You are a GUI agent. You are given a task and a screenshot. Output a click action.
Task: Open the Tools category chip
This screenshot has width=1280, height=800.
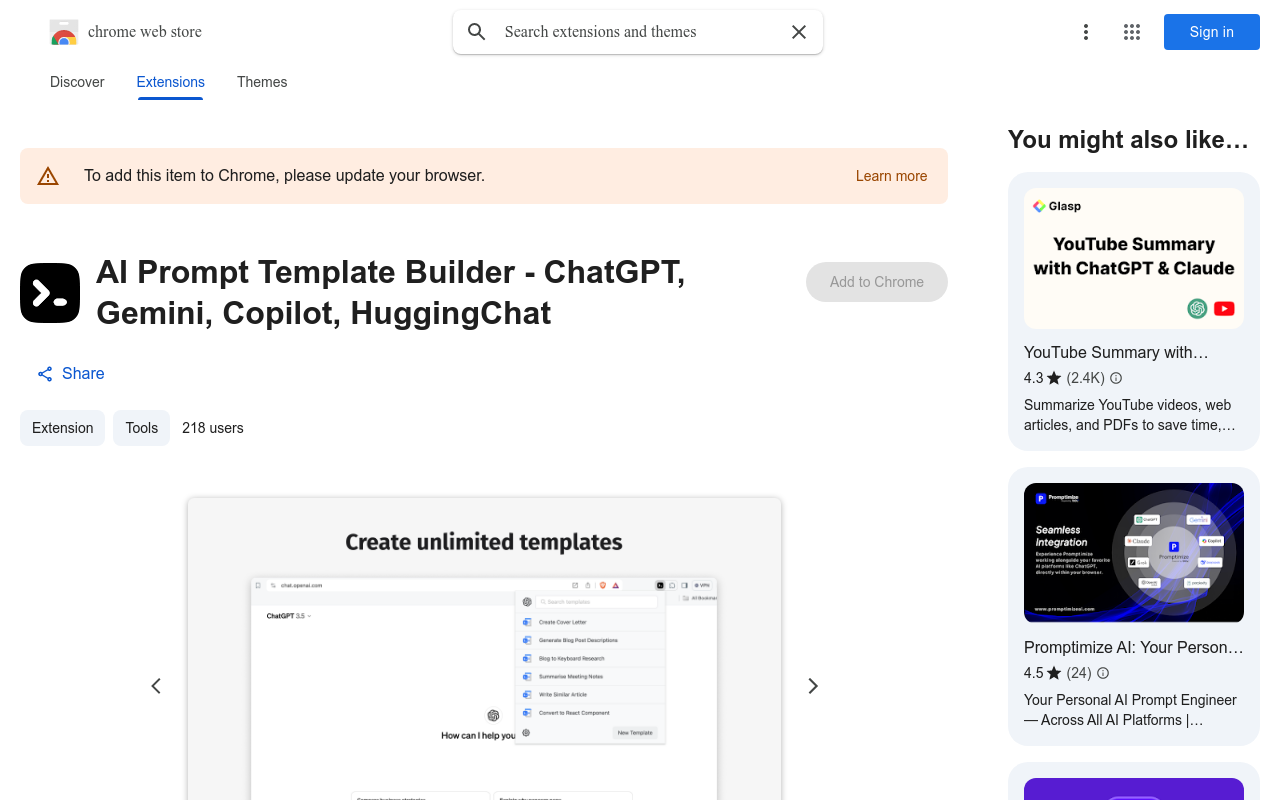[141, 428]
